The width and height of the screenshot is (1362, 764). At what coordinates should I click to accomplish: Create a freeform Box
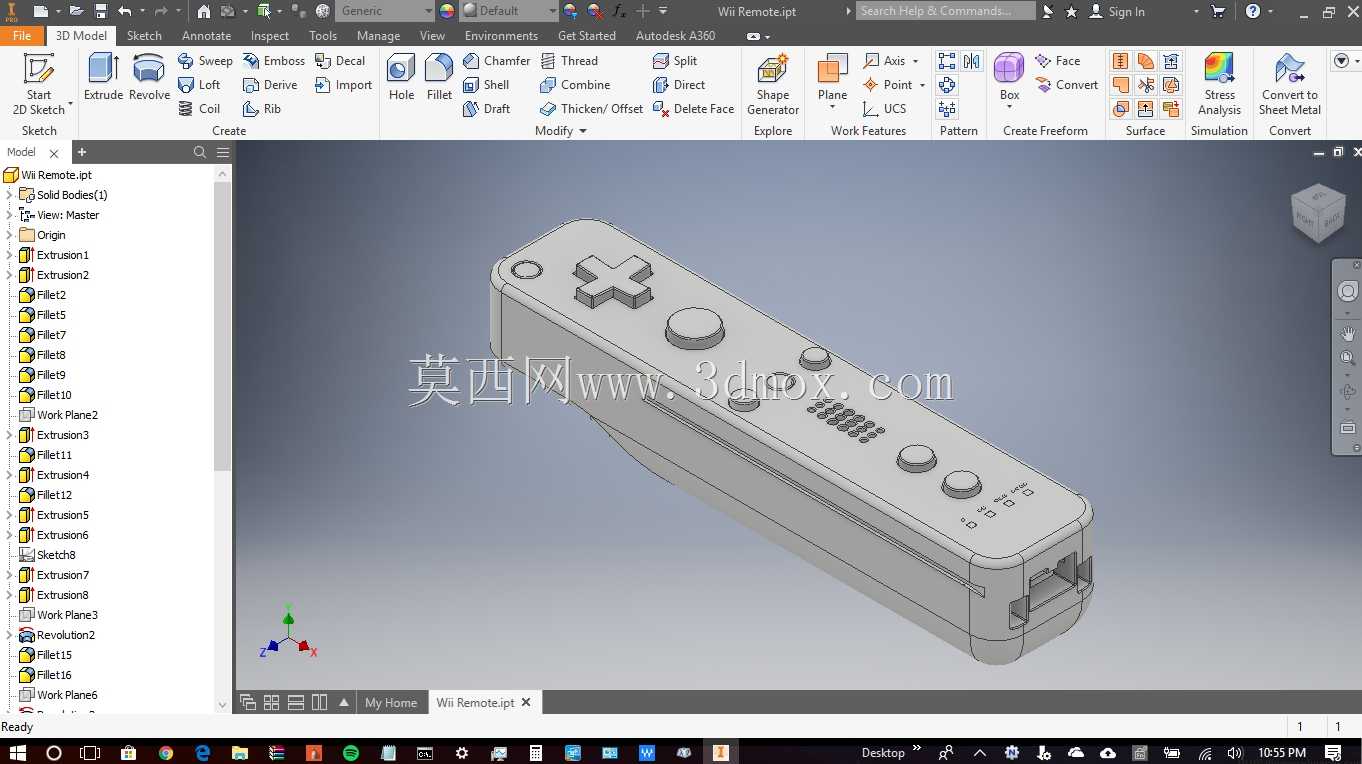tap(1009, 78)
